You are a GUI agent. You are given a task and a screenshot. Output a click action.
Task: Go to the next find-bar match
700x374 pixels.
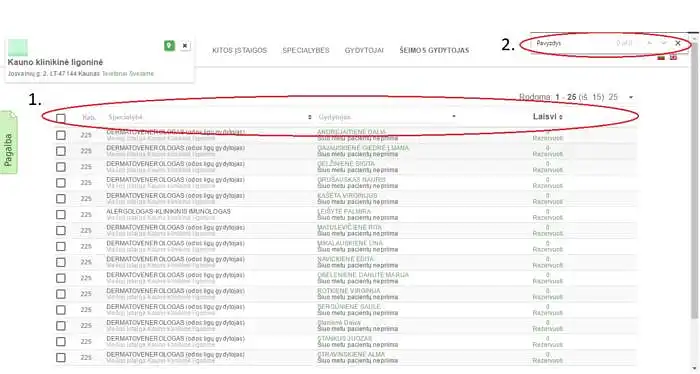pyautogui.click(x=664, y=43)
